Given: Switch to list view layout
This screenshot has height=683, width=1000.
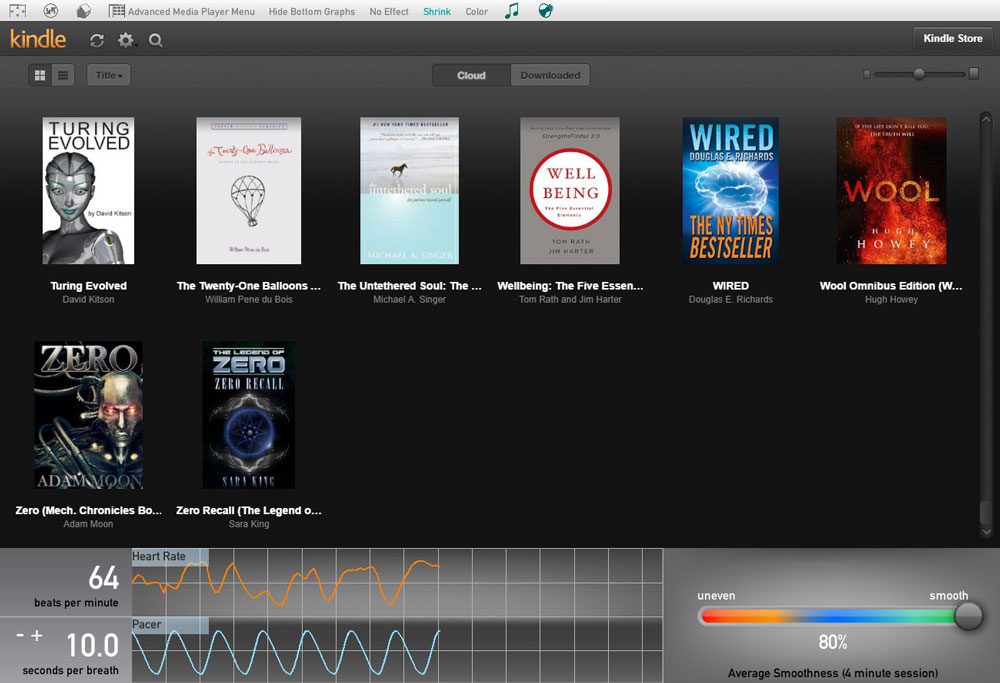Looking at the screenshot, I should tap(63, 75).
